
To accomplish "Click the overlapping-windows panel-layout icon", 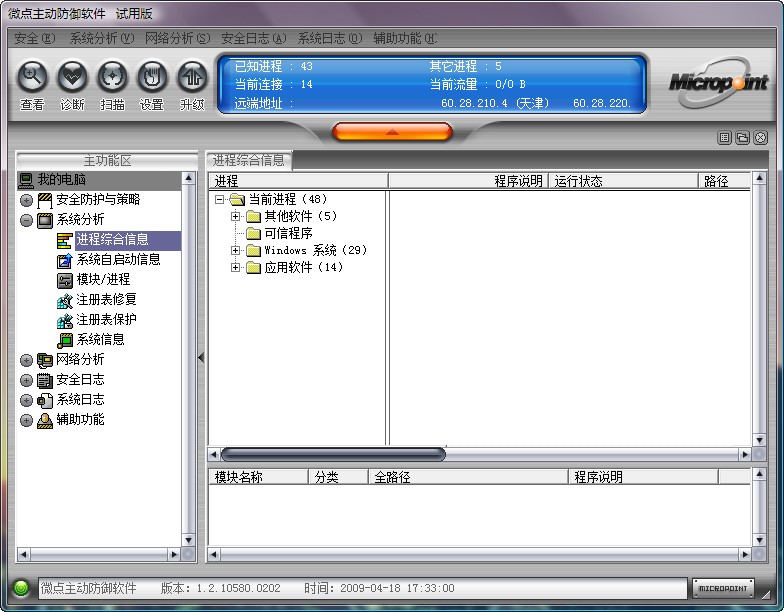I will point(742,138).
